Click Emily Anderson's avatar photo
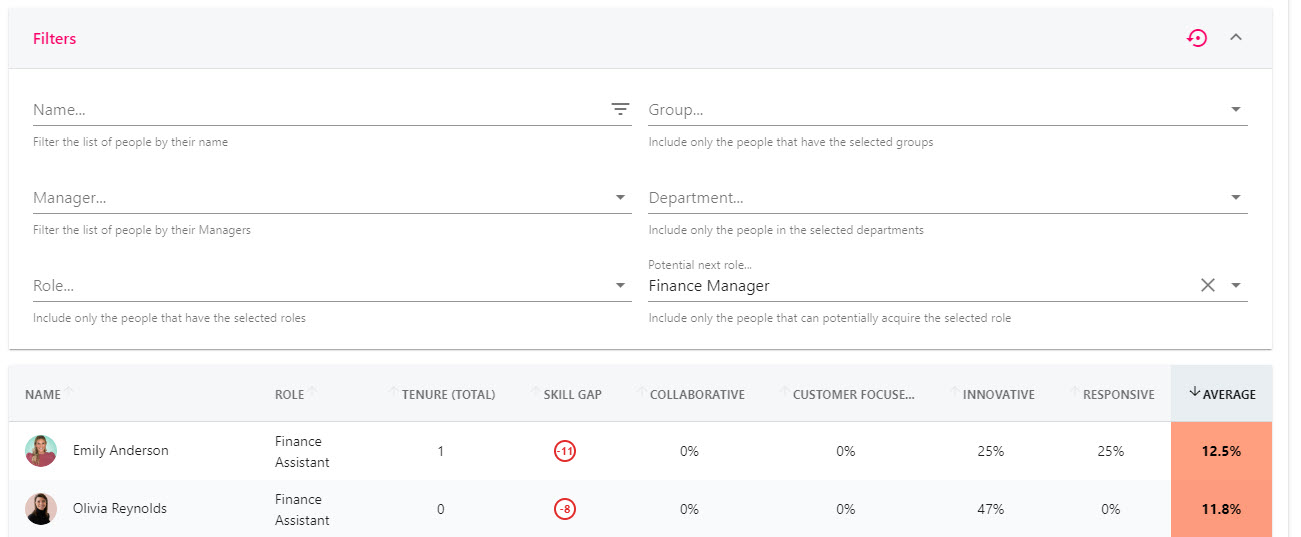Viewport: 1301px width, 537px height. pyautogui.click(x=41, y=451)
